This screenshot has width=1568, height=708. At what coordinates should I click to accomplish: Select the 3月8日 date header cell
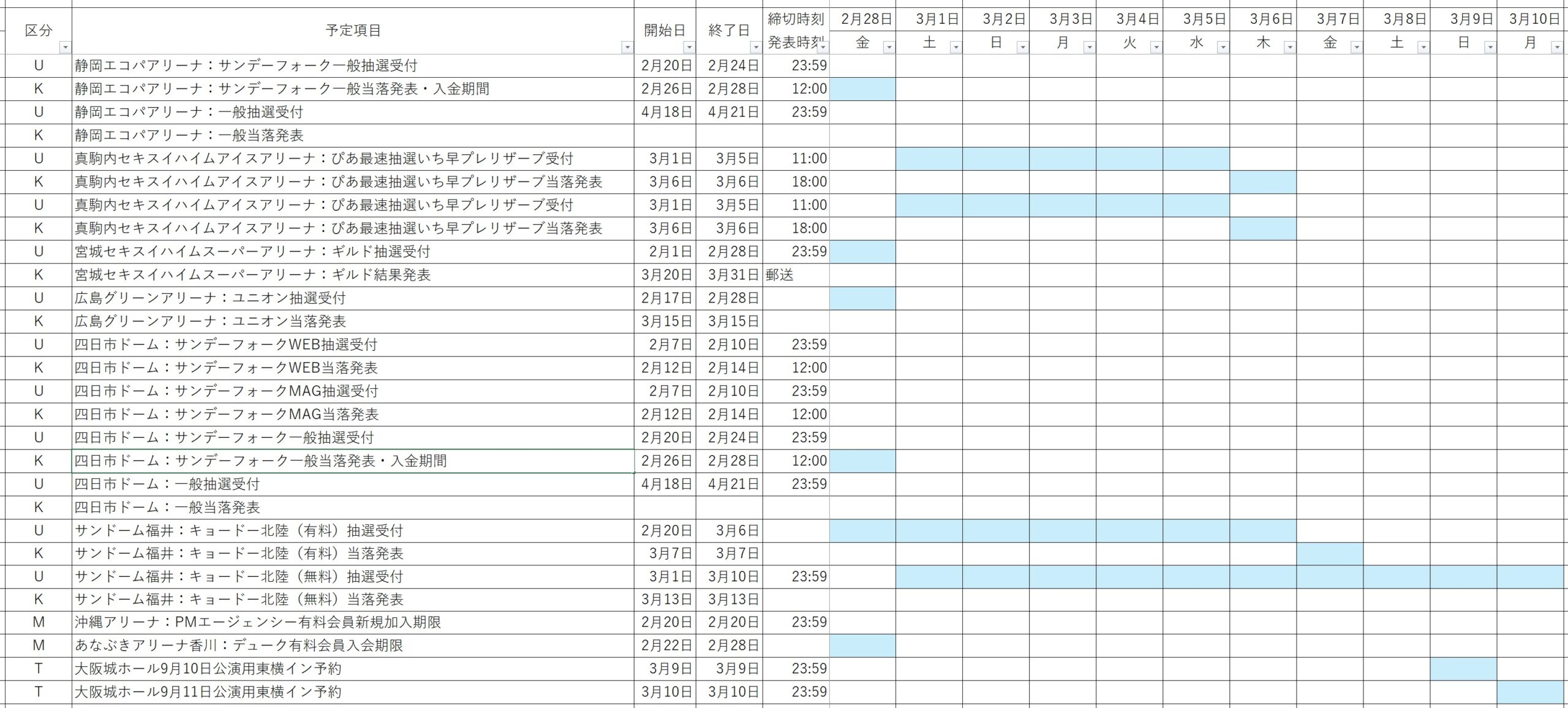coord(1396,19)
